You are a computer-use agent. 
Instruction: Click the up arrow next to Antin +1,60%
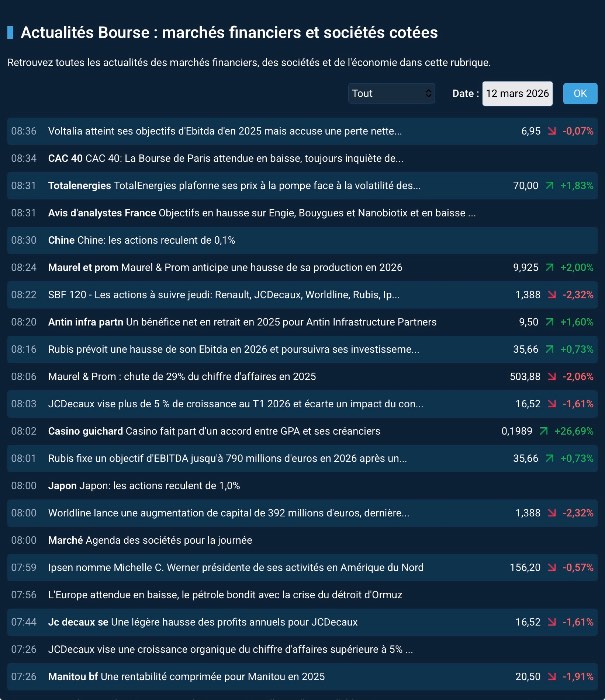tap(549, 322)
